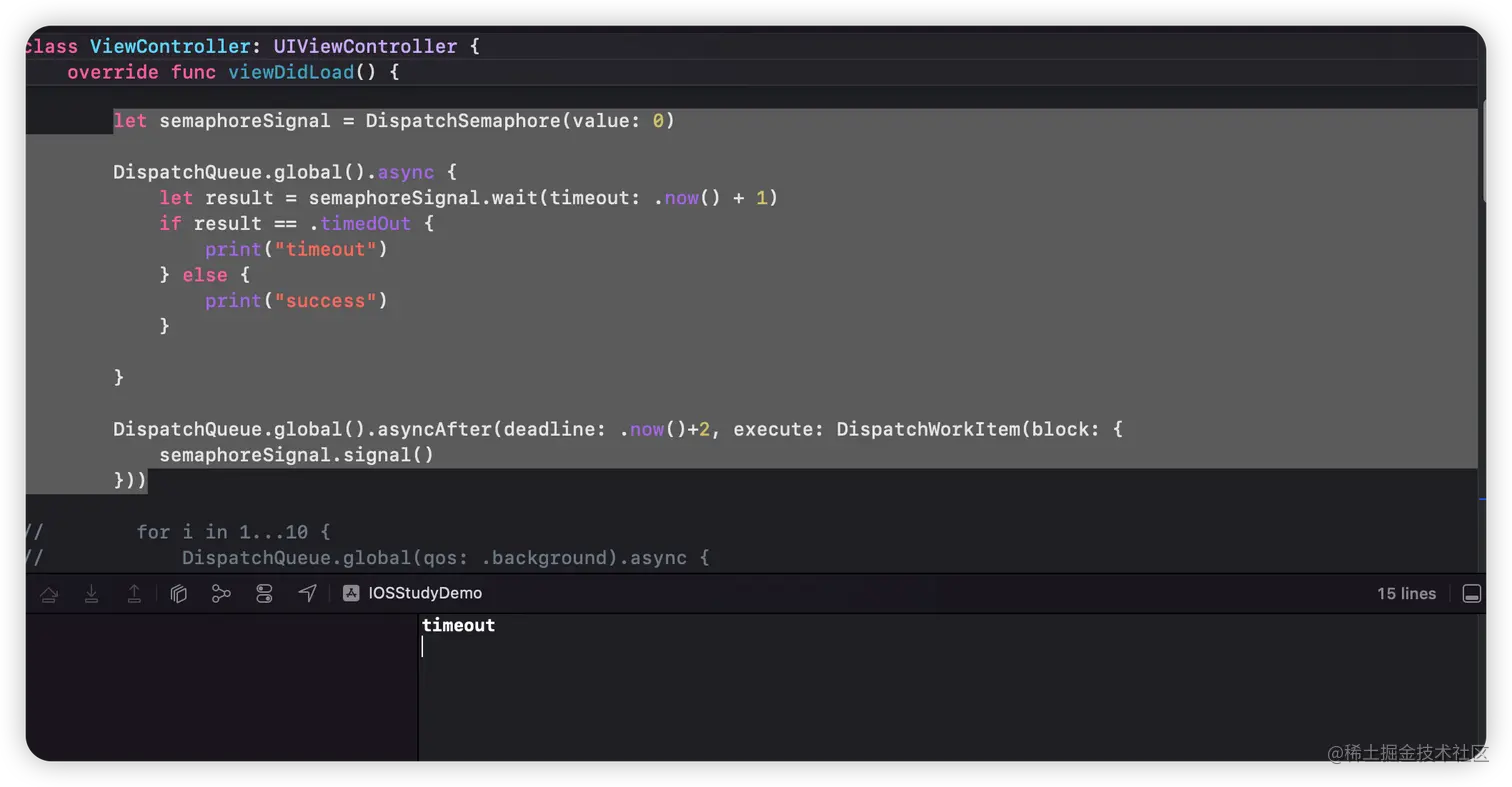Open Debug View Hierarchy
Viewport: 1512px width, 787px height.
click(x=179, y=594)
